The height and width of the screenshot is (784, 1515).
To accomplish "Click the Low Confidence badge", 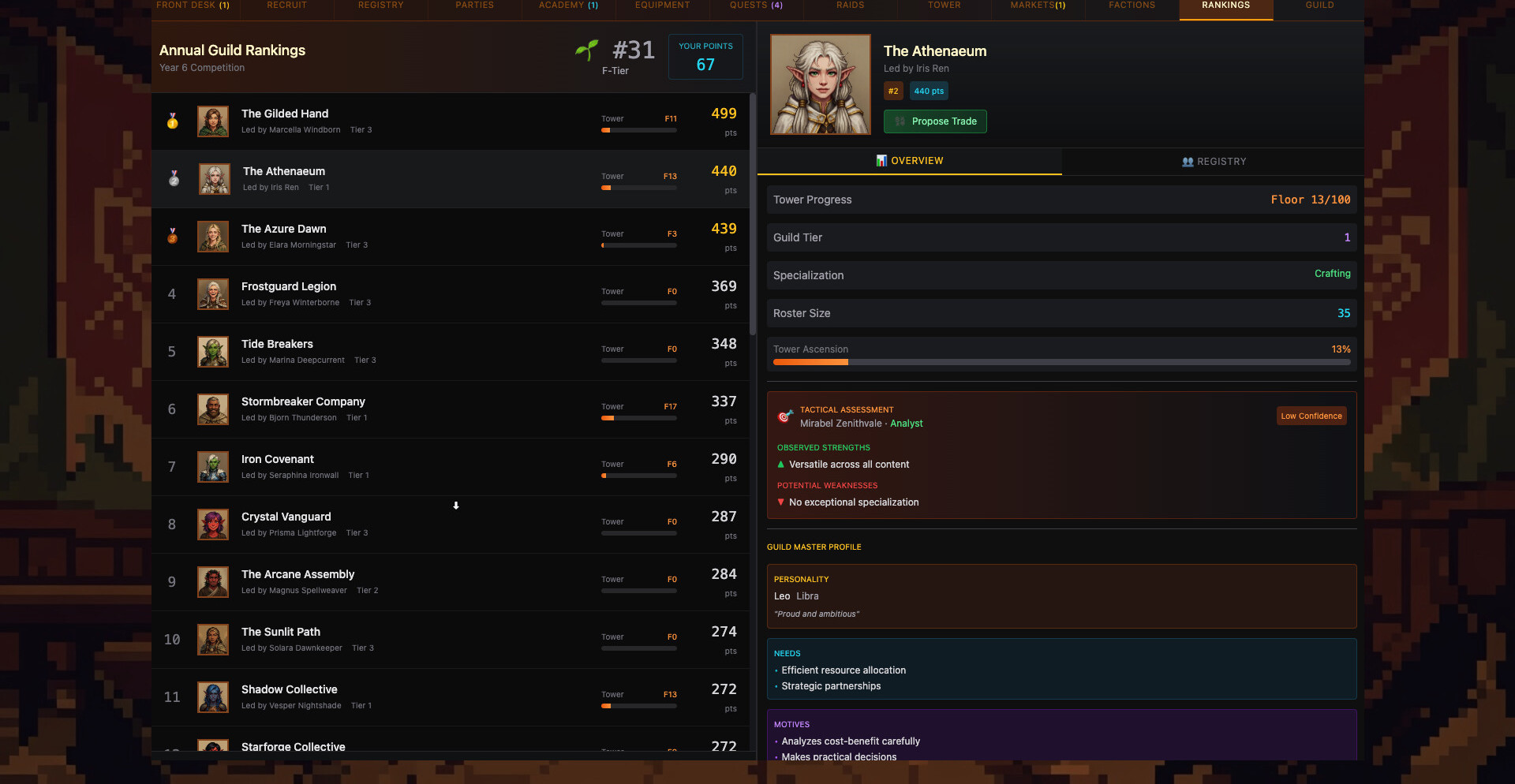I will [x=1311, y=416].
